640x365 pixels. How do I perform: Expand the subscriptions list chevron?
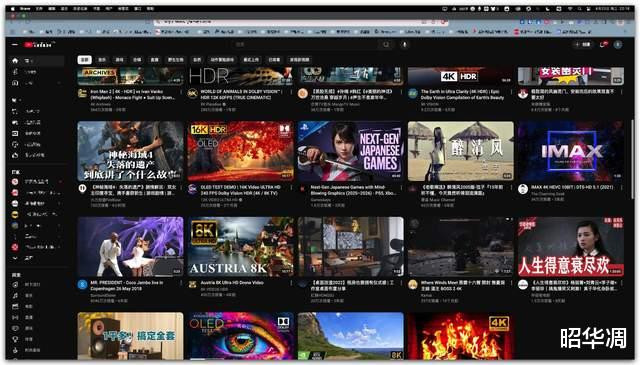[15, 258]
